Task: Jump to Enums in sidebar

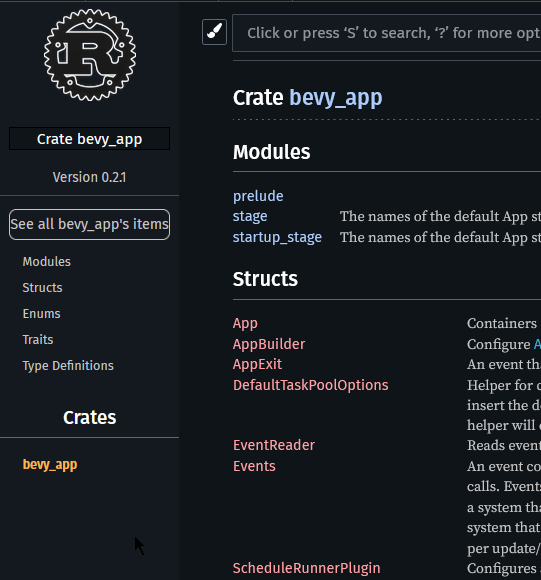Action: [41, 313]
